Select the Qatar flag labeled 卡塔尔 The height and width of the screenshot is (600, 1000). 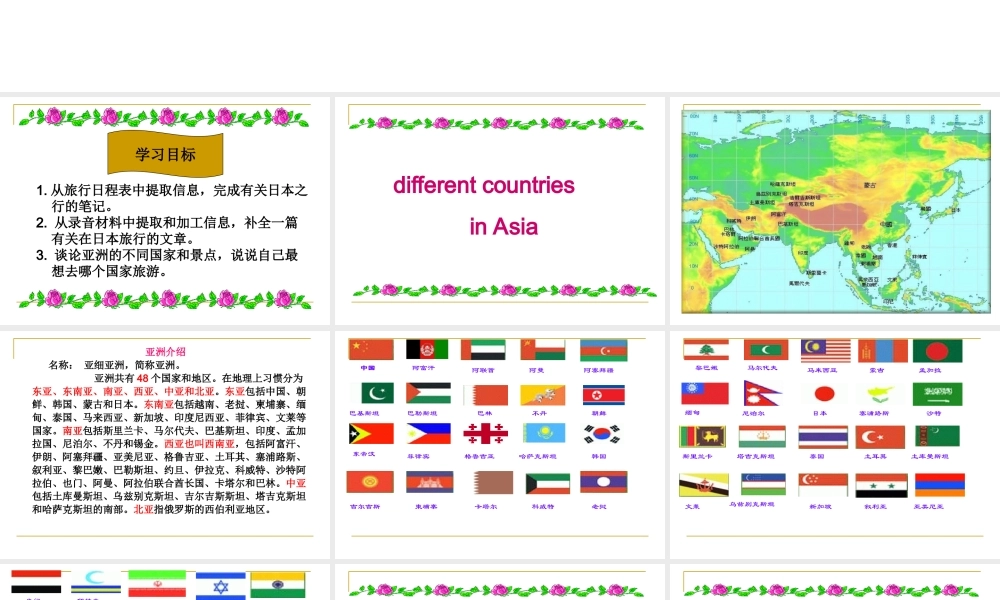[492, 483]
